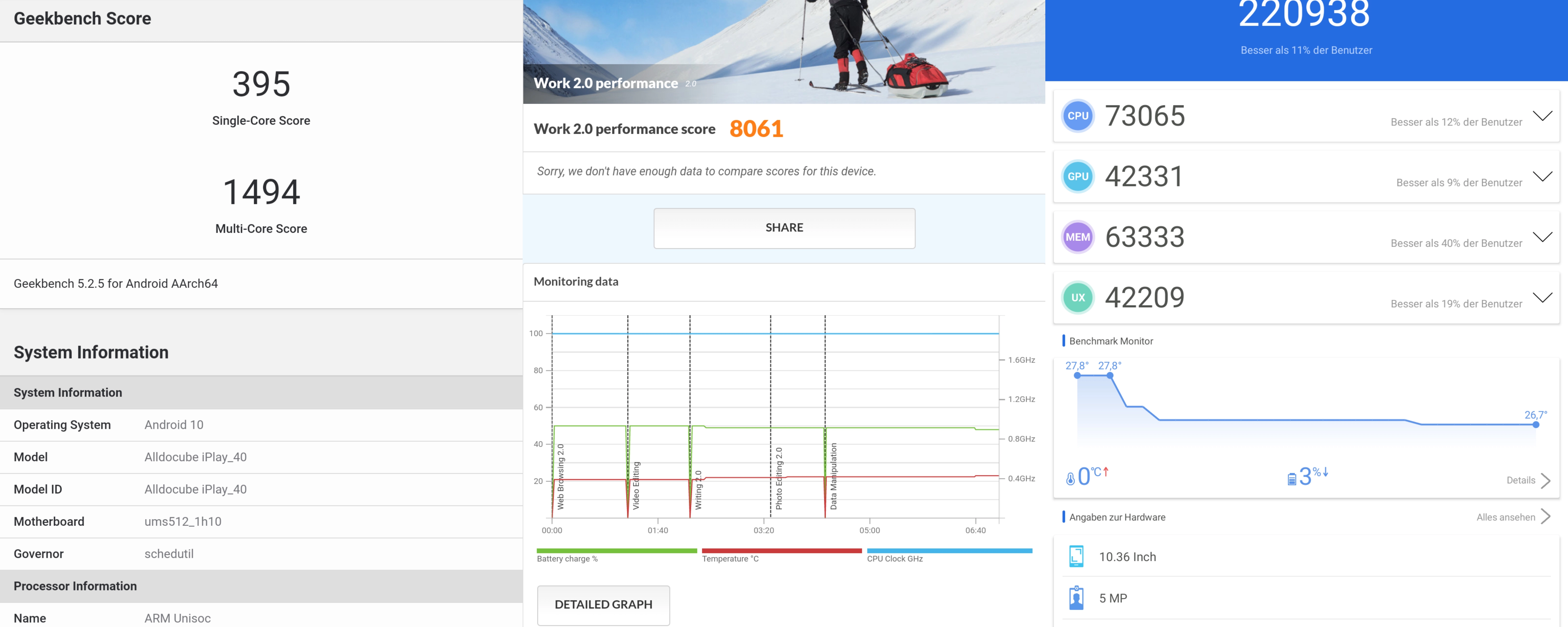
Task: Click the Geekbench 5.2.5 for Android AArch64 text
Action: click(x=116, y=284)
